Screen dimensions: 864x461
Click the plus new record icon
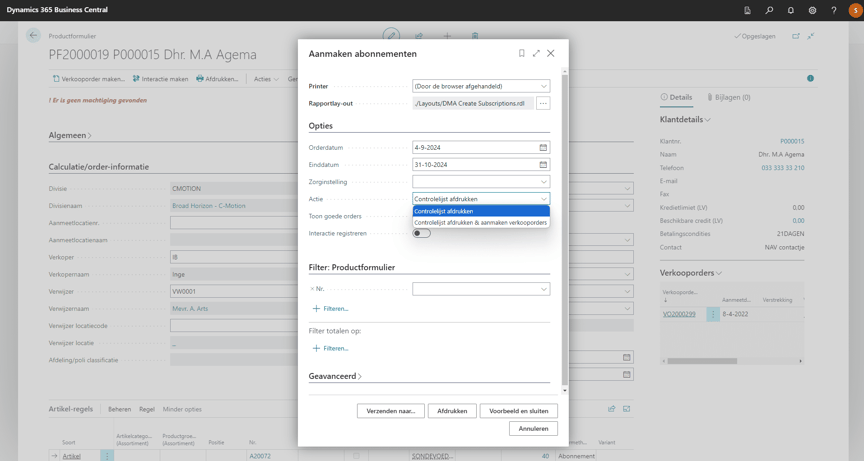click(447, 36)
